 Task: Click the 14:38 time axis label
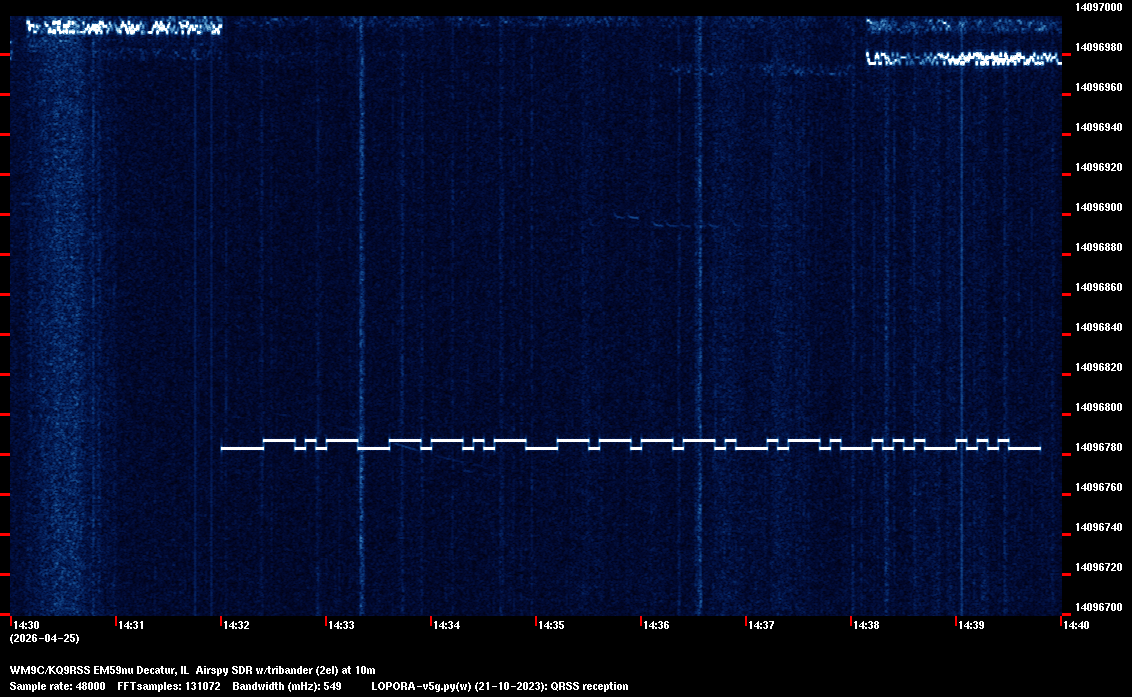tap(866, 626)
